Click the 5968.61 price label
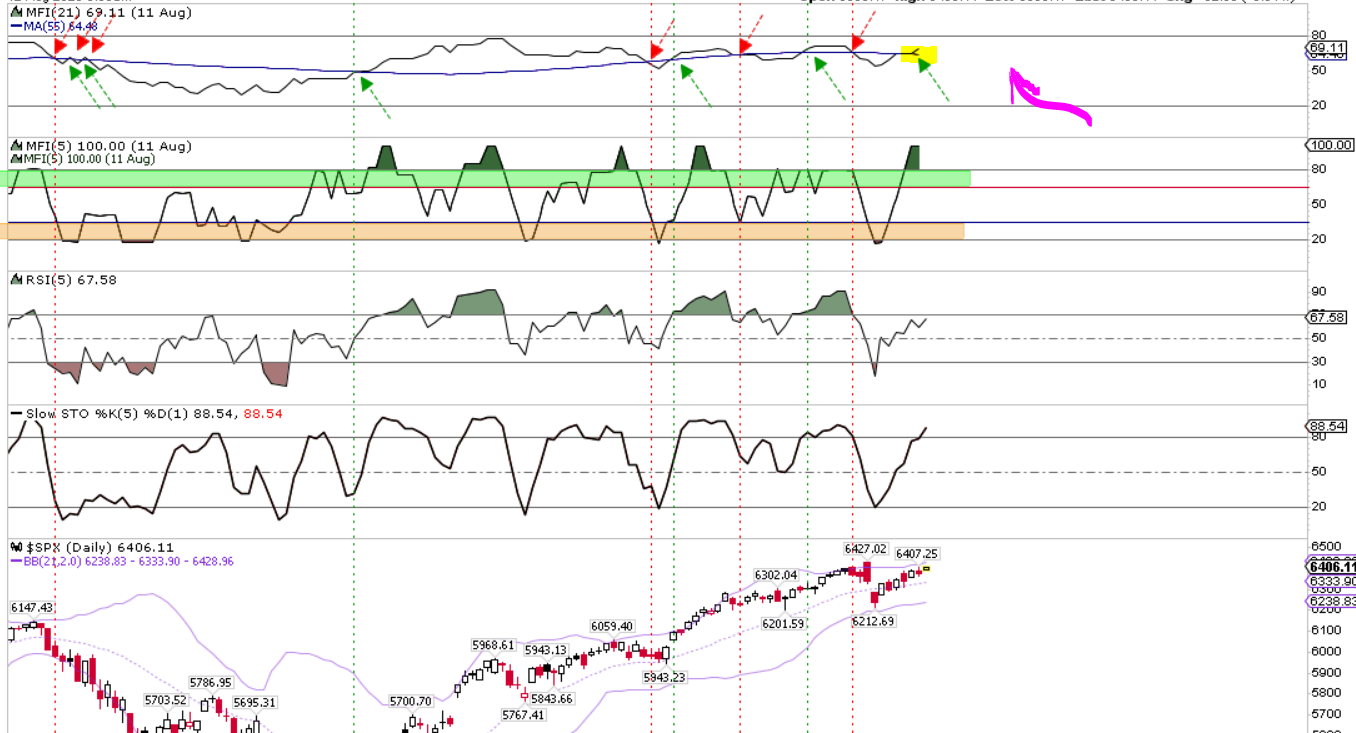This screenshot has height=733, width=1356. click(494, 645)
